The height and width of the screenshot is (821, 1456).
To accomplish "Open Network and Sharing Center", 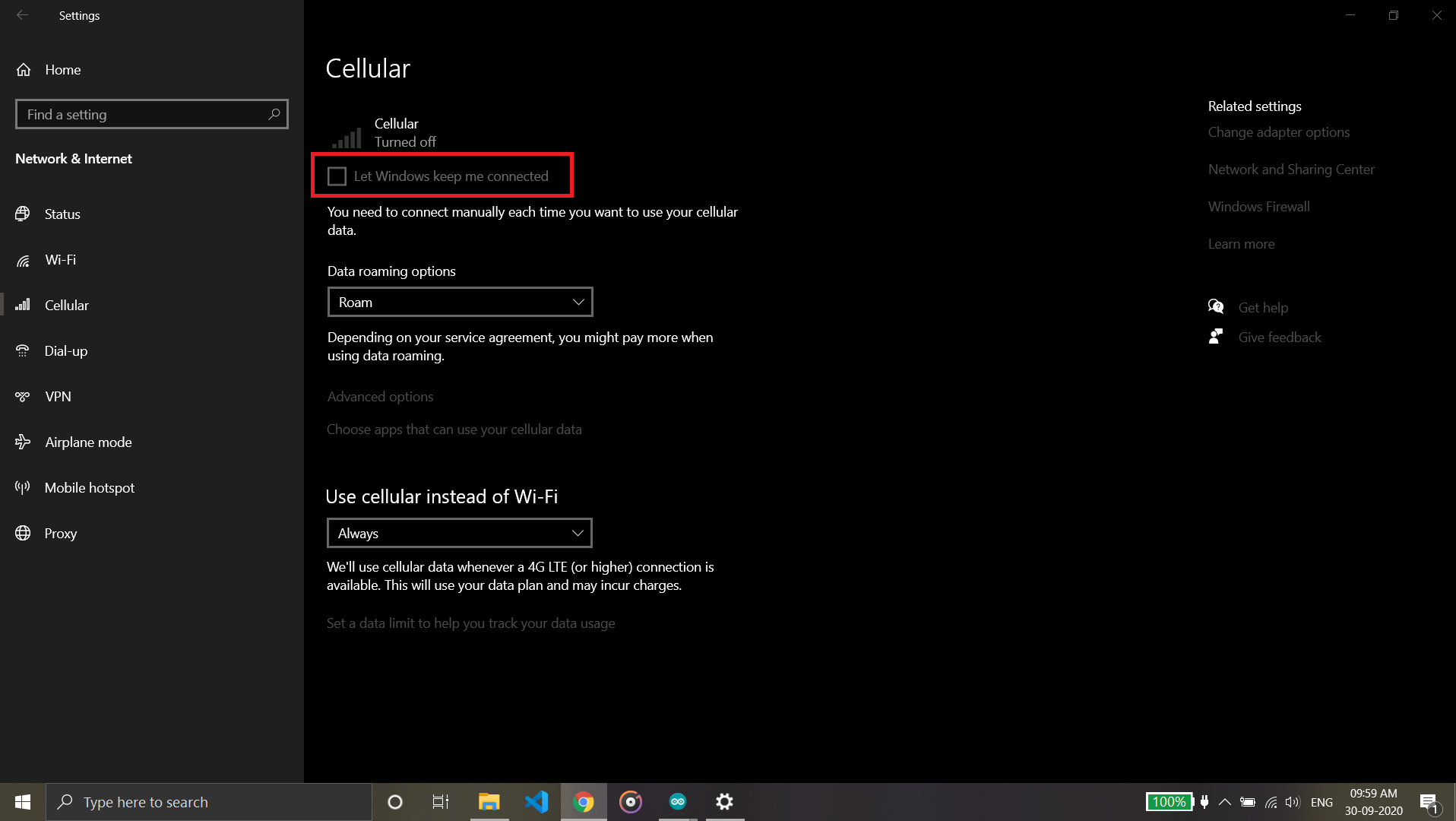I will [x=1291, y=169].
